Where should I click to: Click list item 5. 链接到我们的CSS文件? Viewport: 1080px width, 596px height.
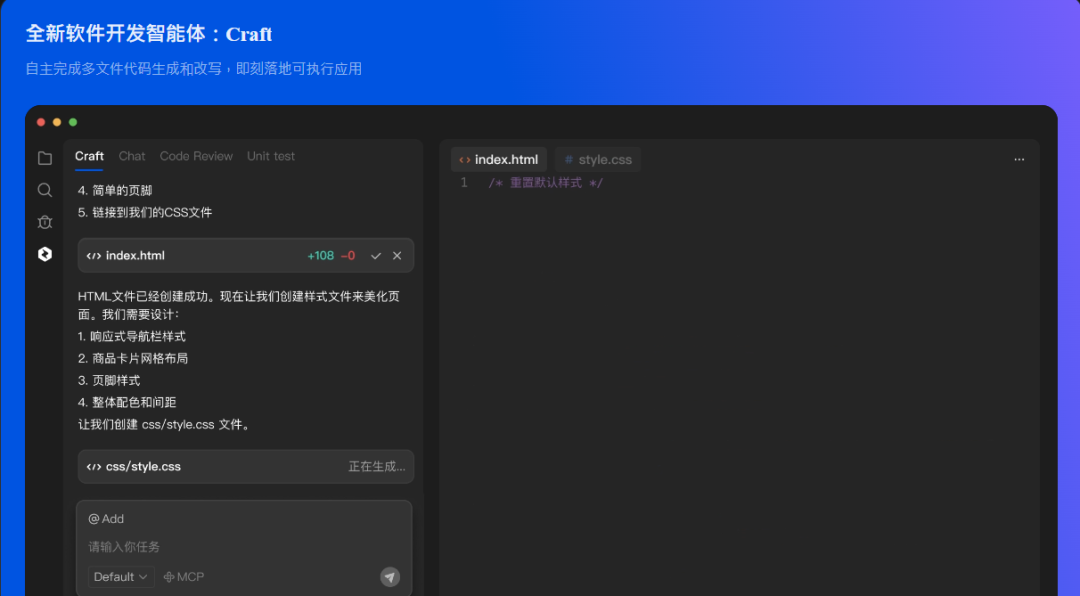pos(145,212)
